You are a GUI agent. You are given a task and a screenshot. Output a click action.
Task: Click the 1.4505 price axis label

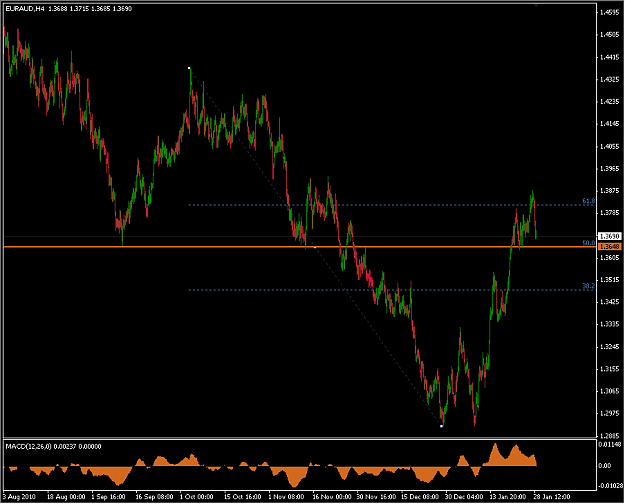click(x=610, y=35)
